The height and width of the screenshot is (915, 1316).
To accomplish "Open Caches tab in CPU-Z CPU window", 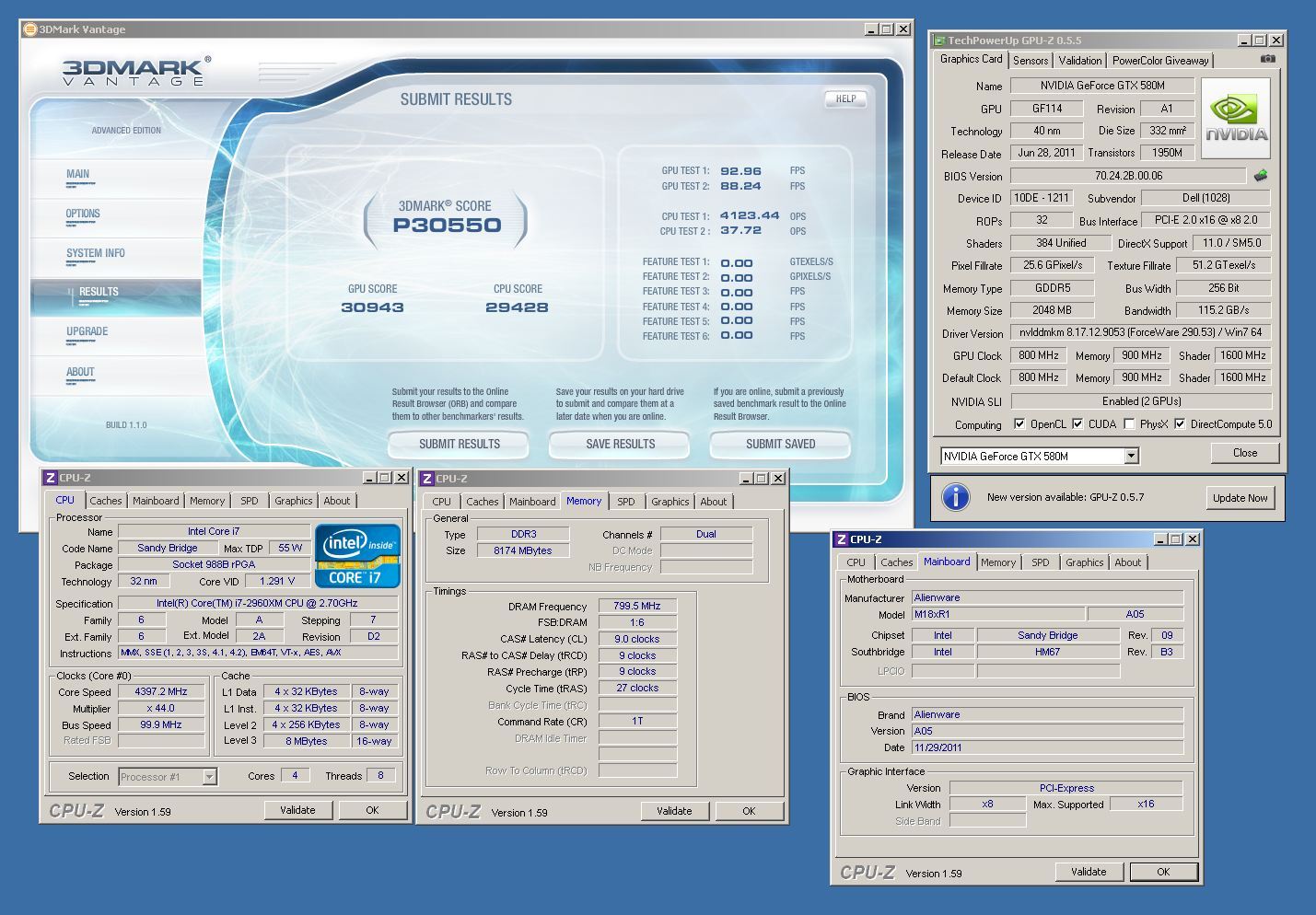I will click(105, 501).
